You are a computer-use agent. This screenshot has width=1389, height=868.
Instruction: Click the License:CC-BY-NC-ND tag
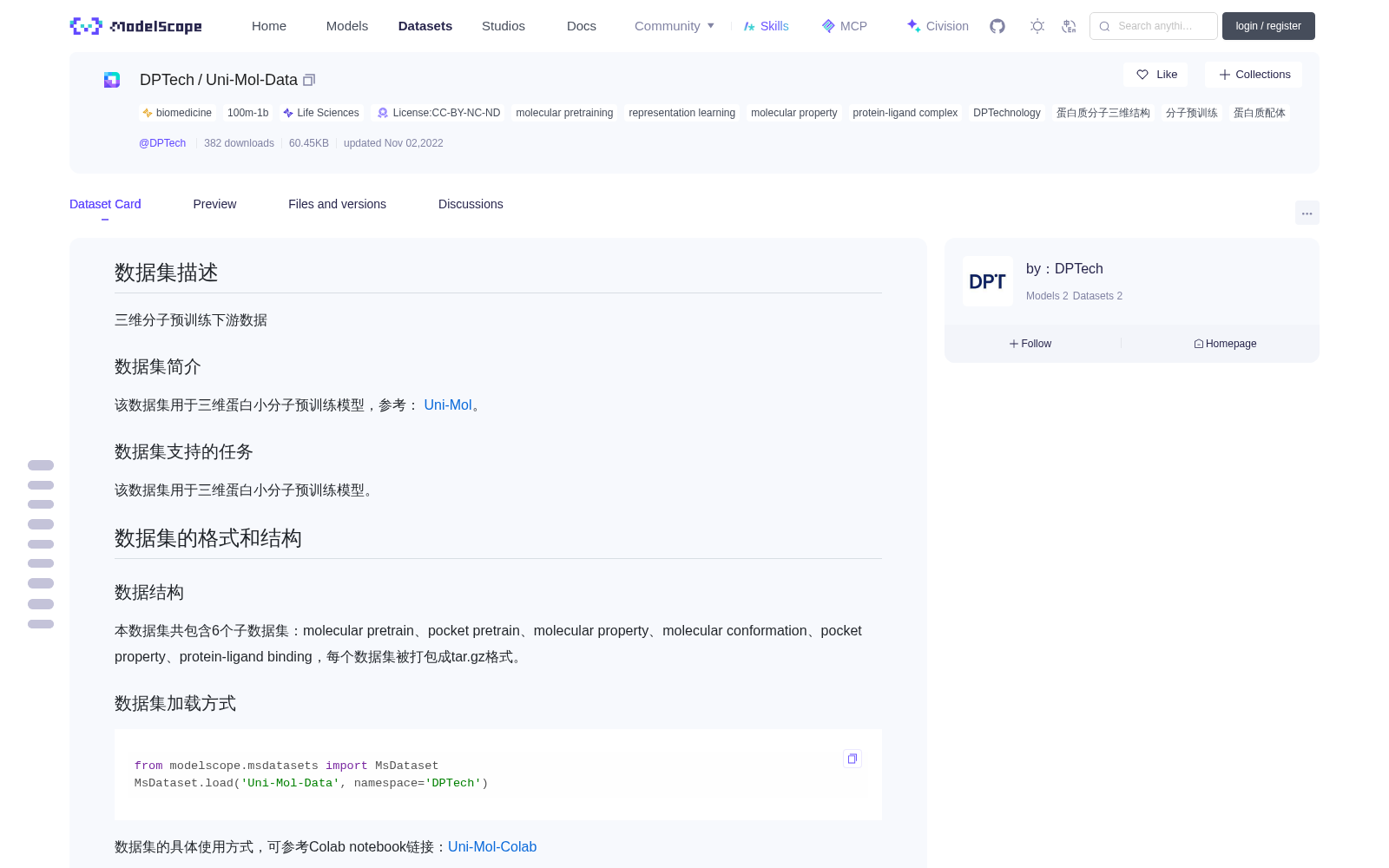tap(438, 113)
